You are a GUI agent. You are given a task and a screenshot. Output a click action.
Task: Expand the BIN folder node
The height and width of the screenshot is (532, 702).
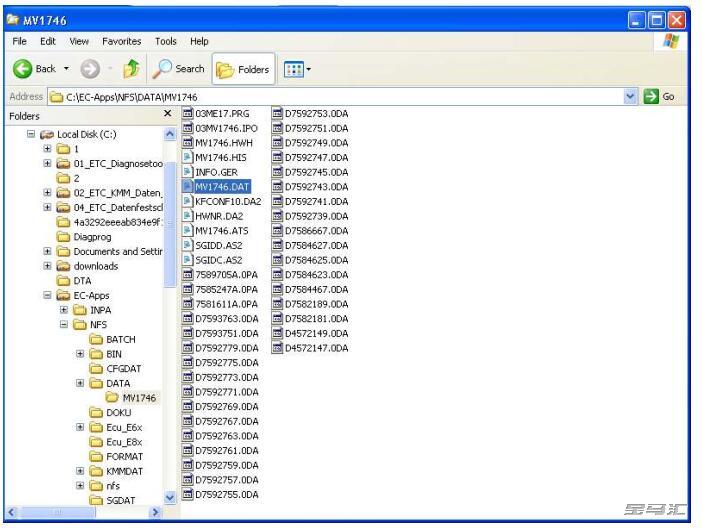tap(80, 353)
